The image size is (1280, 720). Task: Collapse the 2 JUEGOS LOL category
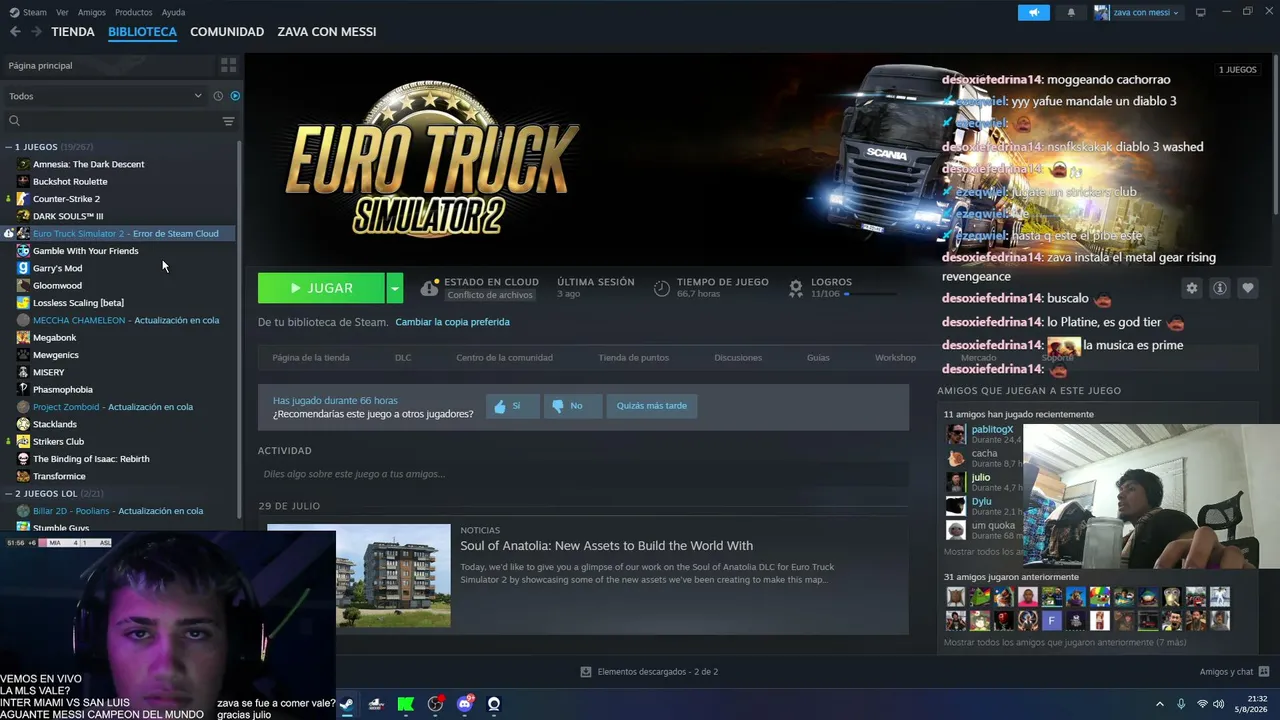click(x=8, y=494)
